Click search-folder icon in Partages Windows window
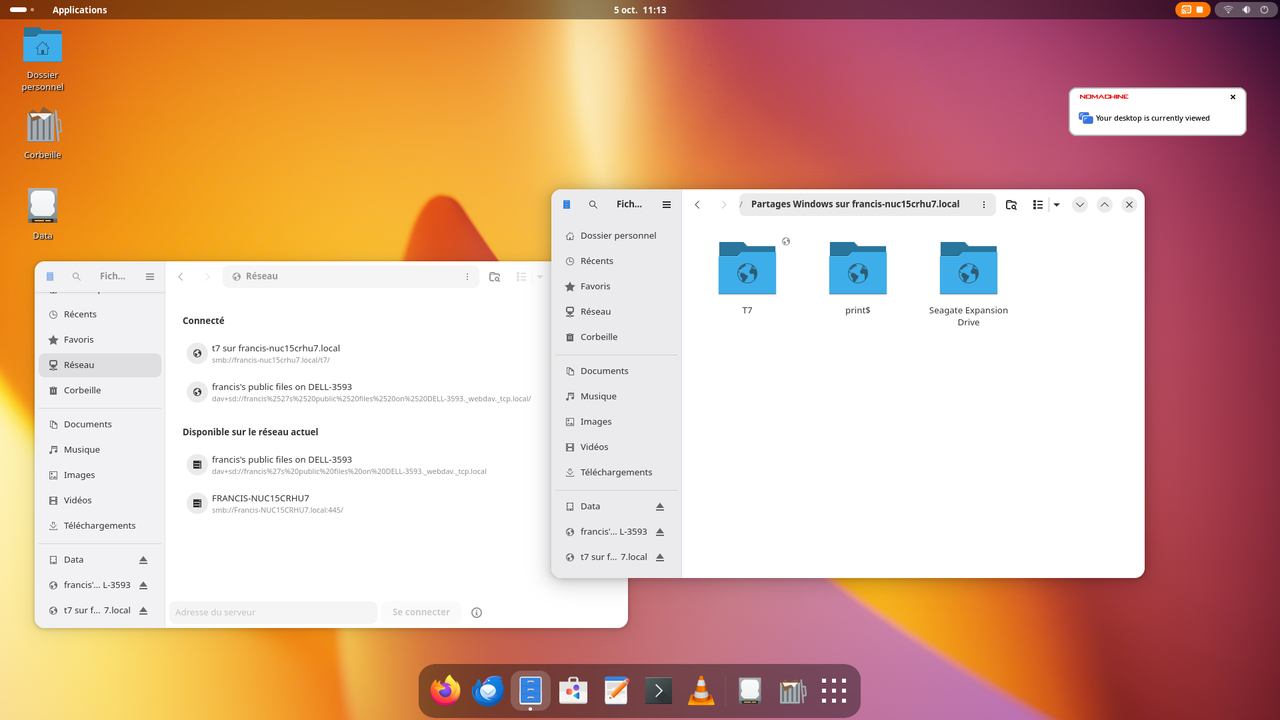Screen dimensions: 1280x720 [1011, 204]
